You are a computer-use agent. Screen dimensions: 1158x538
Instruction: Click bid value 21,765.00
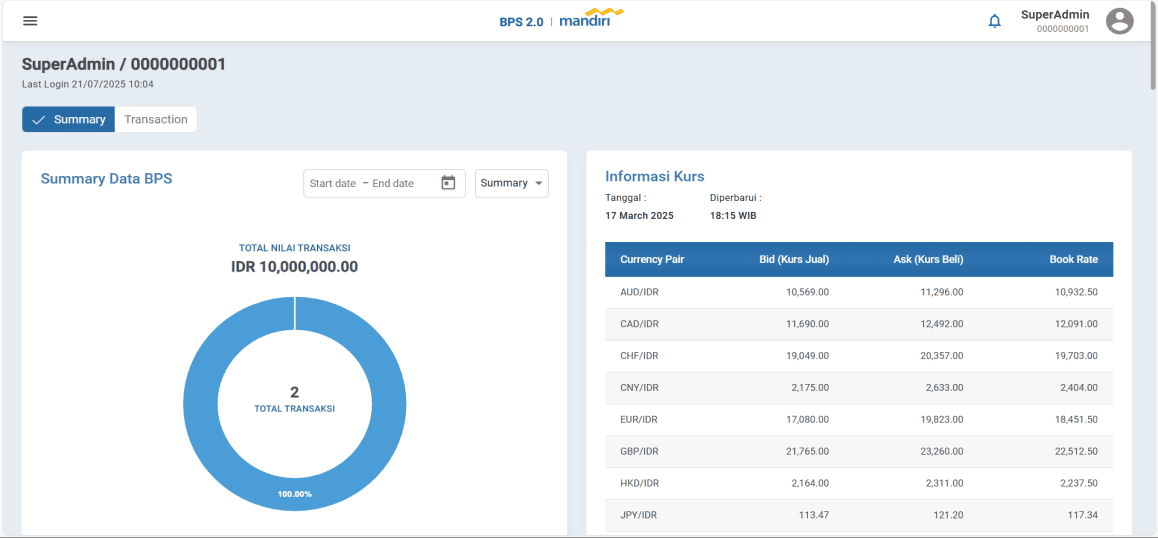click(807, 451)
